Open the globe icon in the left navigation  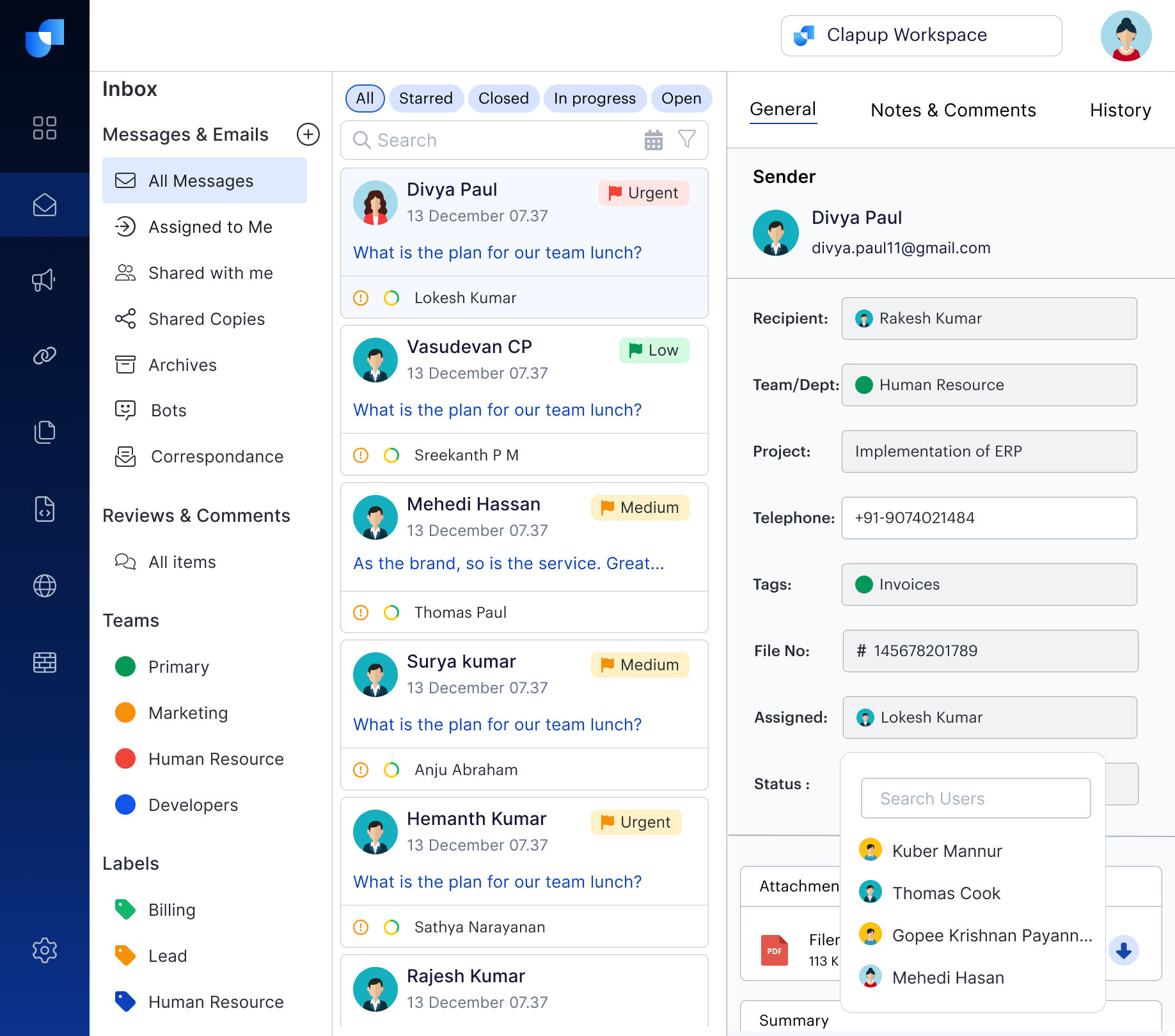pyautogui.click(x=45, y=586)
